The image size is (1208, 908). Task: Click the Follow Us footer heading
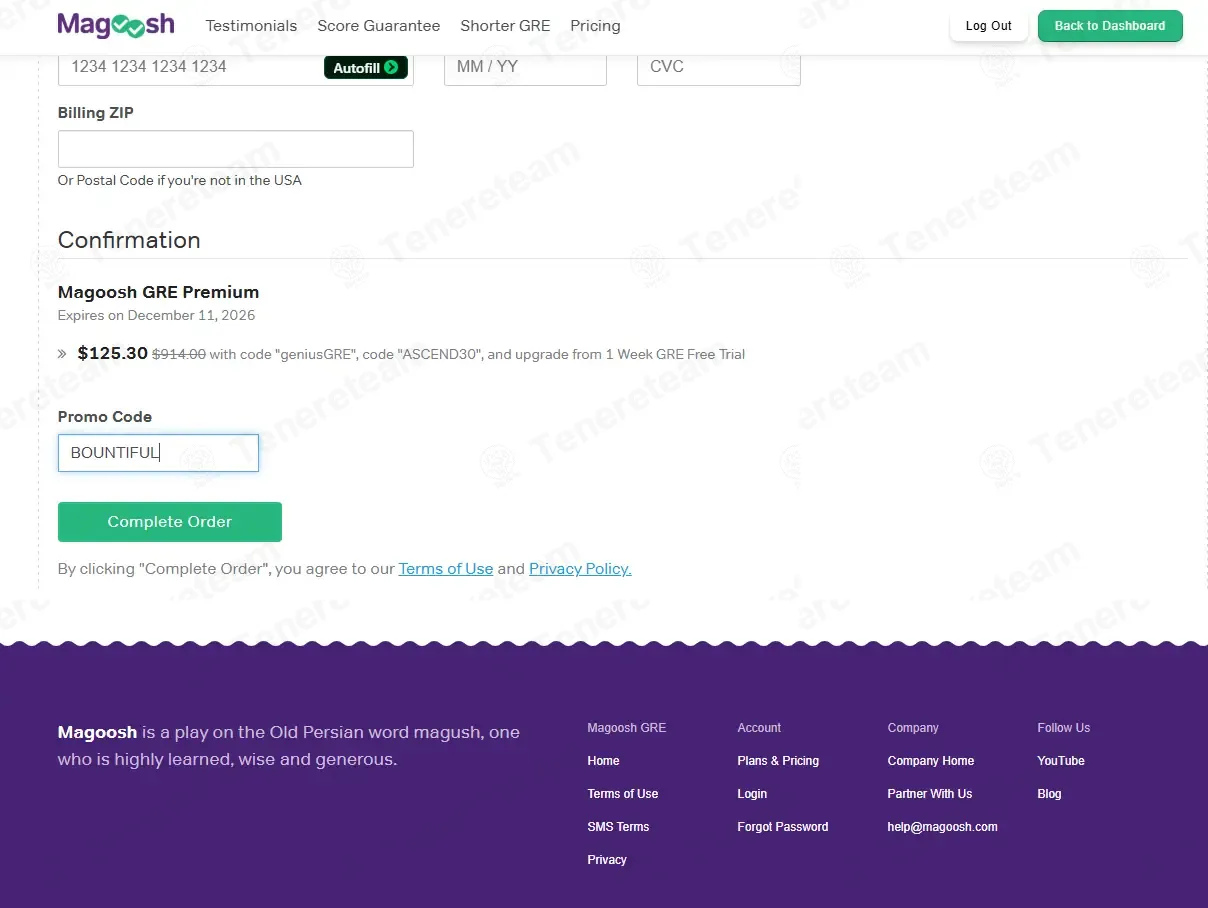[x=1064, y=728]
